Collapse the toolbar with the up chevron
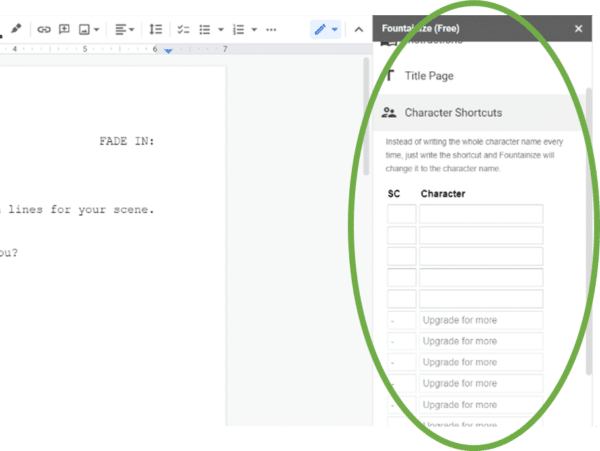Image resolution: width=600 pixels, height=451 pixels. click(x=359, y=29)
